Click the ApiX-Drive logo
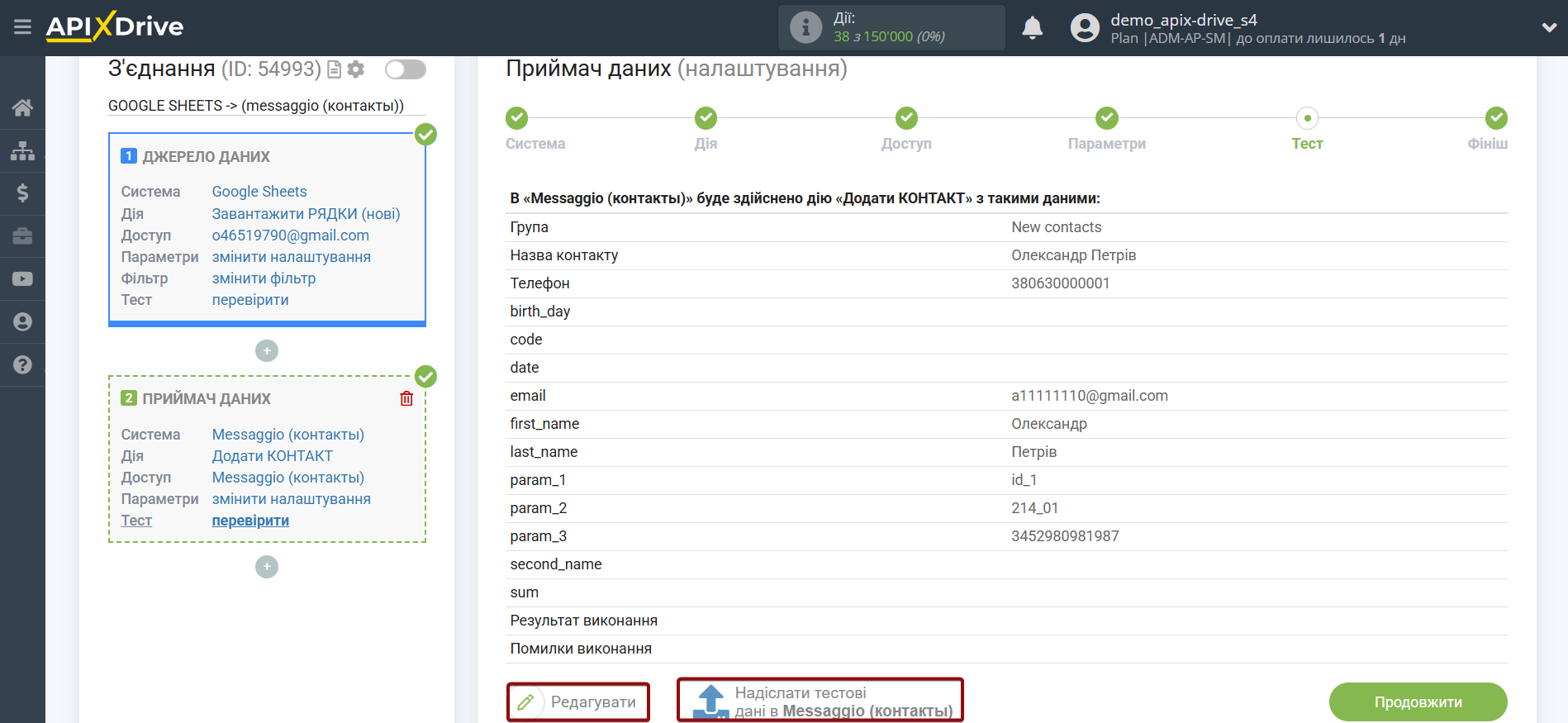Viewport: 1568px width, 723px height. click(115, 26)
